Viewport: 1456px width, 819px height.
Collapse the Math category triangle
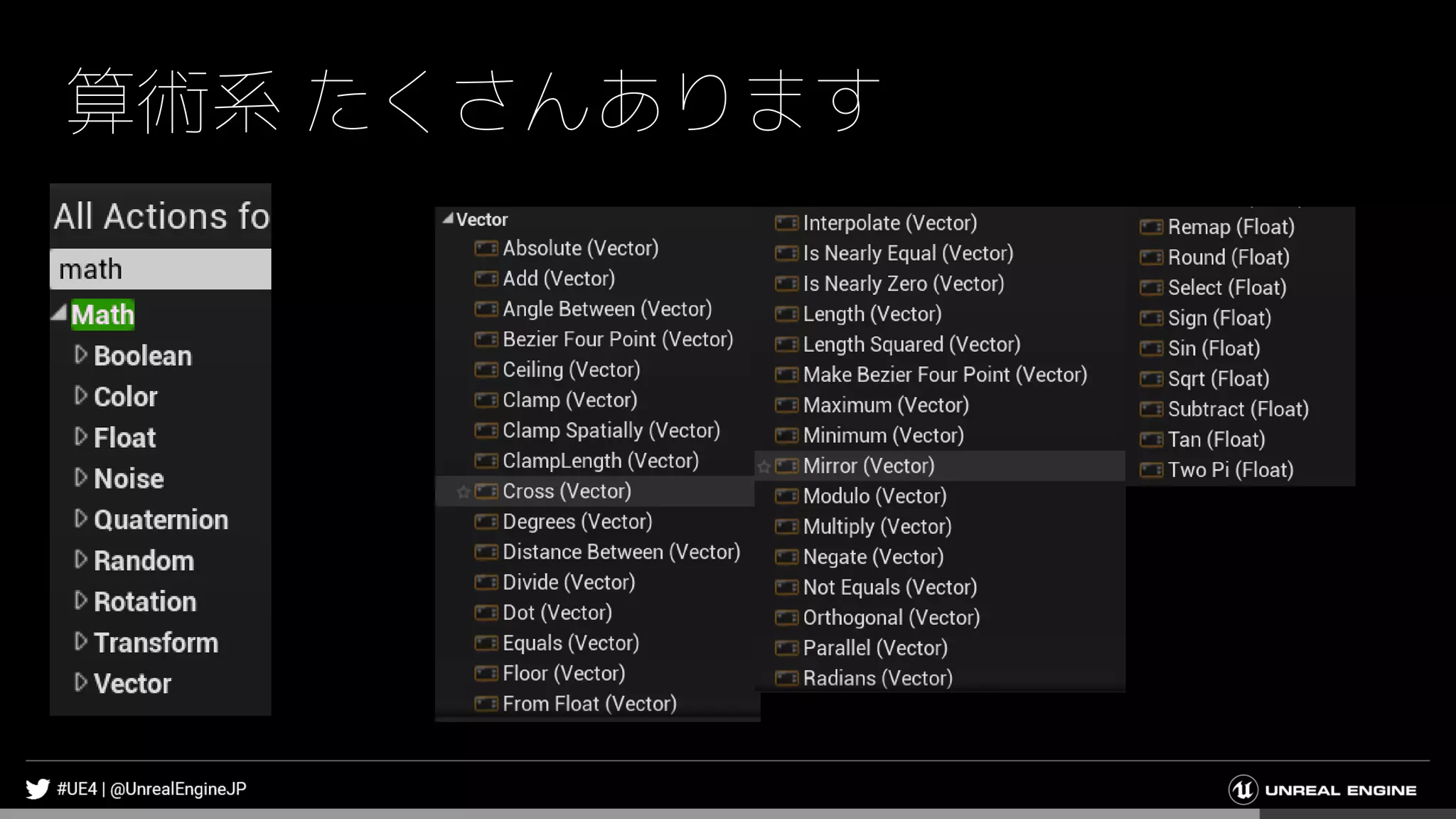point(60,314)
